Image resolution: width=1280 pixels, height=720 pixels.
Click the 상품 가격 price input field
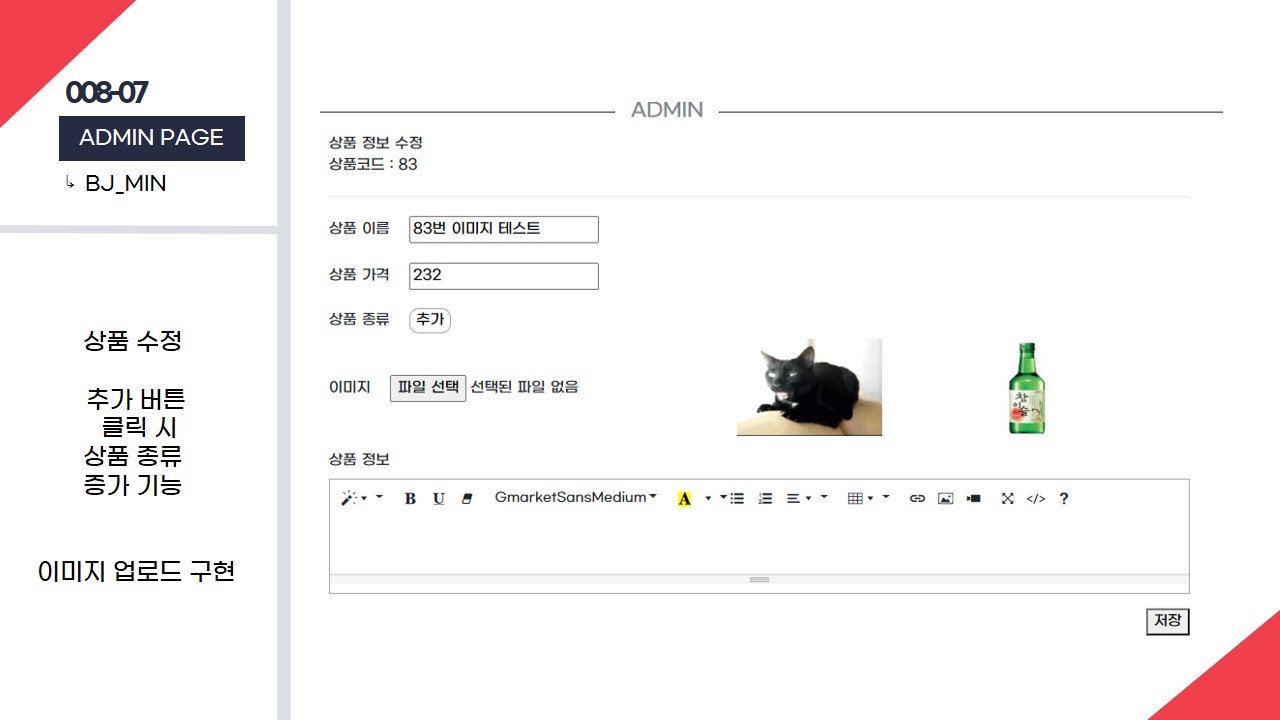(504, 276)
